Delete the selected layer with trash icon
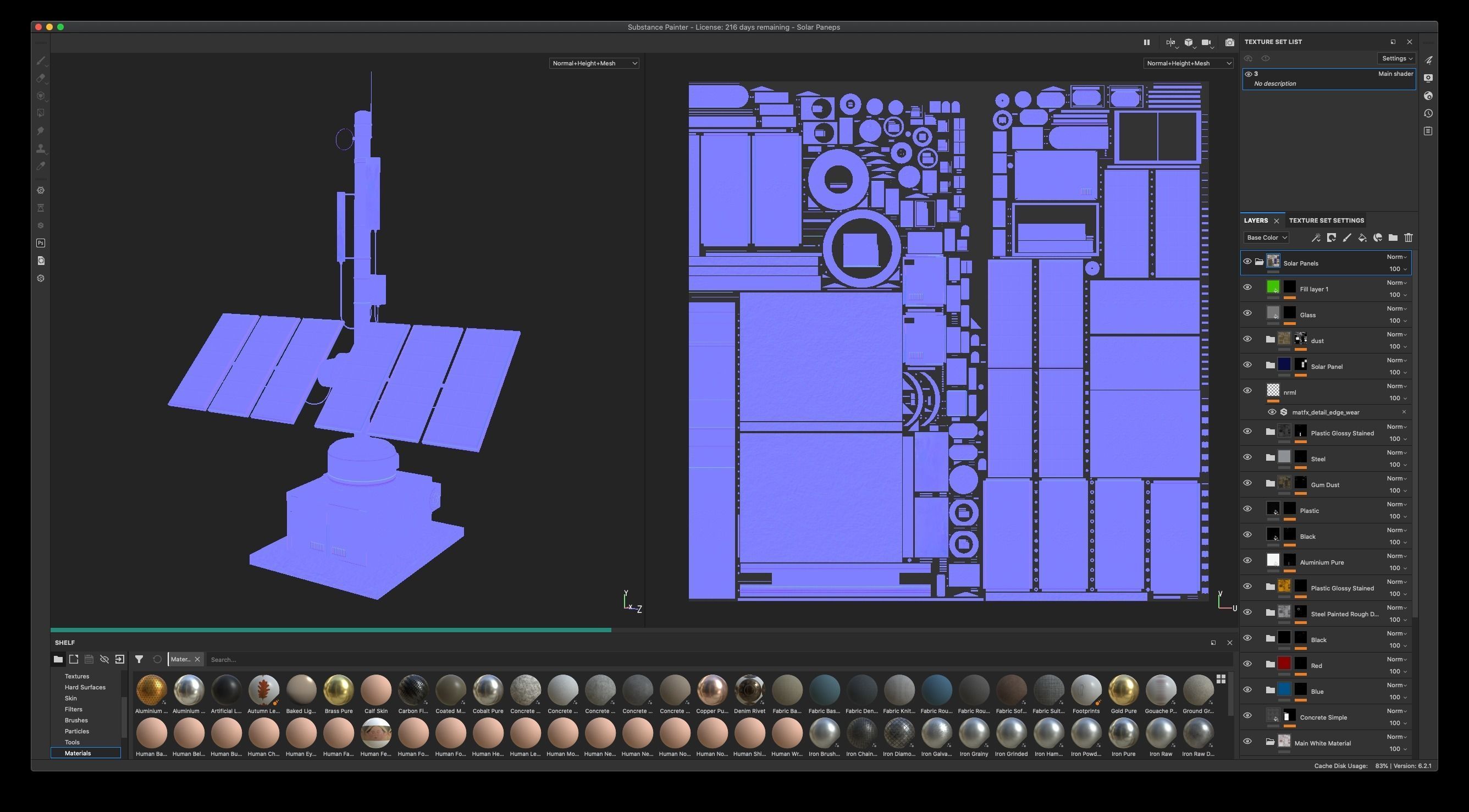This screenshot has height=812, width=1469. point(1409,238)
